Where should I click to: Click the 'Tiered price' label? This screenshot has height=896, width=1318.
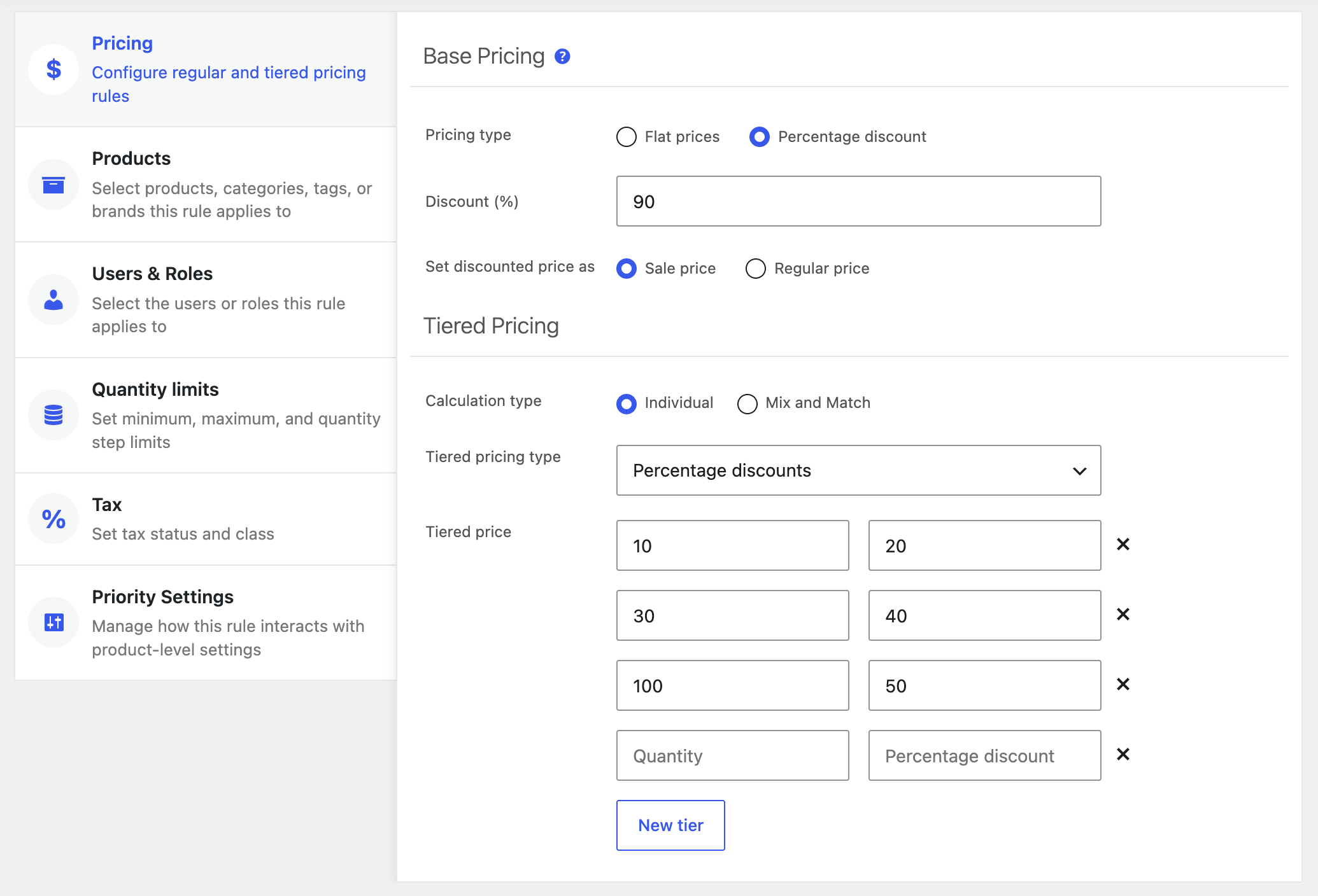point(468,532)
